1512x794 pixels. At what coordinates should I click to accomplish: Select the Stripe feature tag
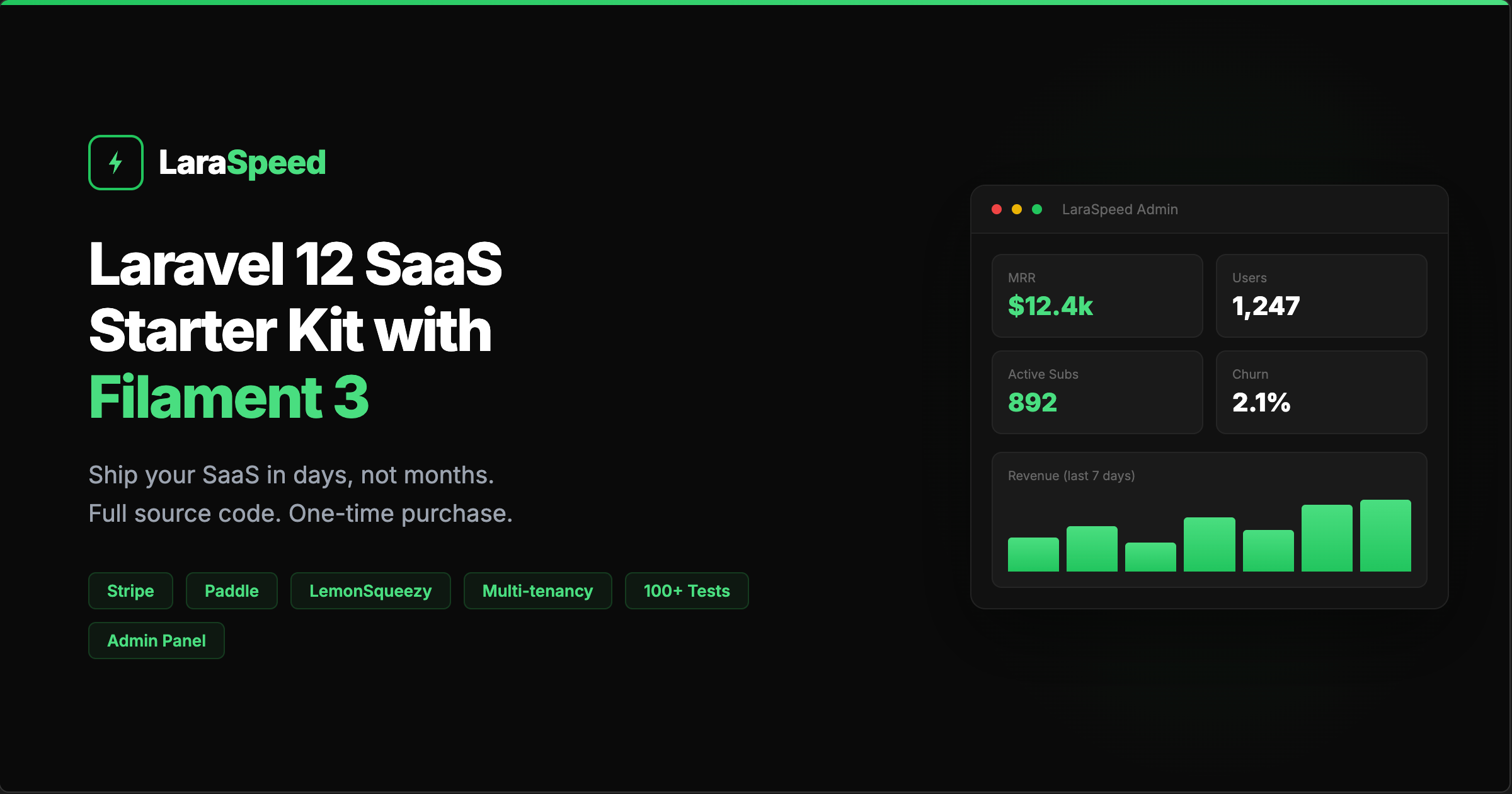click(130, 590)
